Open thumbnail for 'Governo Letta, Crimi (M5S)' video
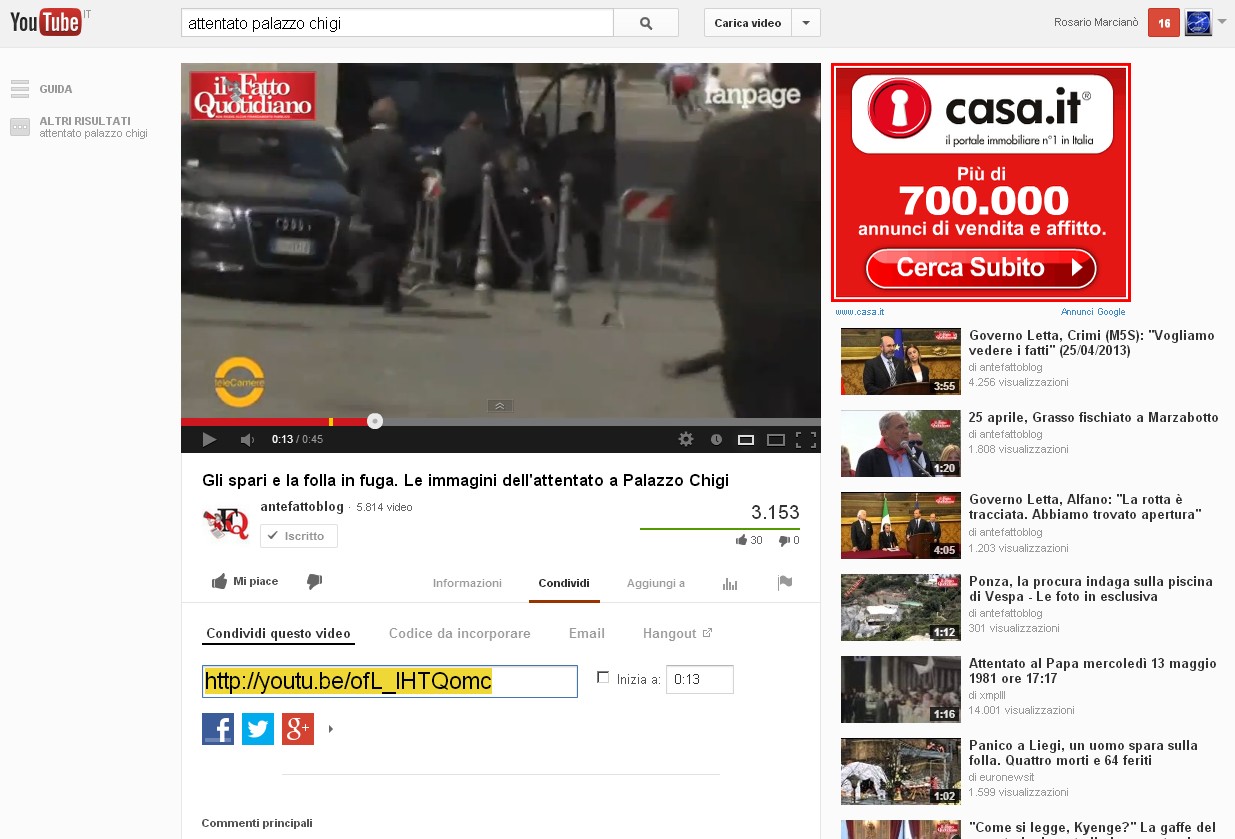The height and width of the screenshot is (839, 1235). [900, 362]
